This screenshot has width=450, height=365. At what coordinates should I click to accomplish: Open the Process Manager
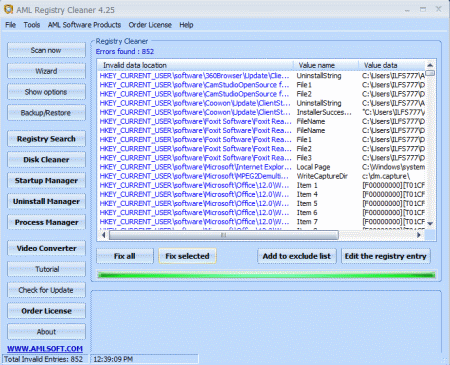pyautogui.click(x=46, y=222)
